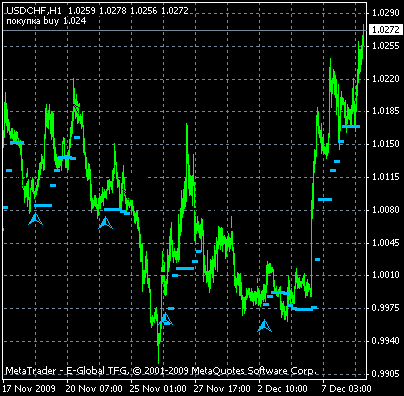Click the 17 Nov 2009 date label

click(29, 389)
